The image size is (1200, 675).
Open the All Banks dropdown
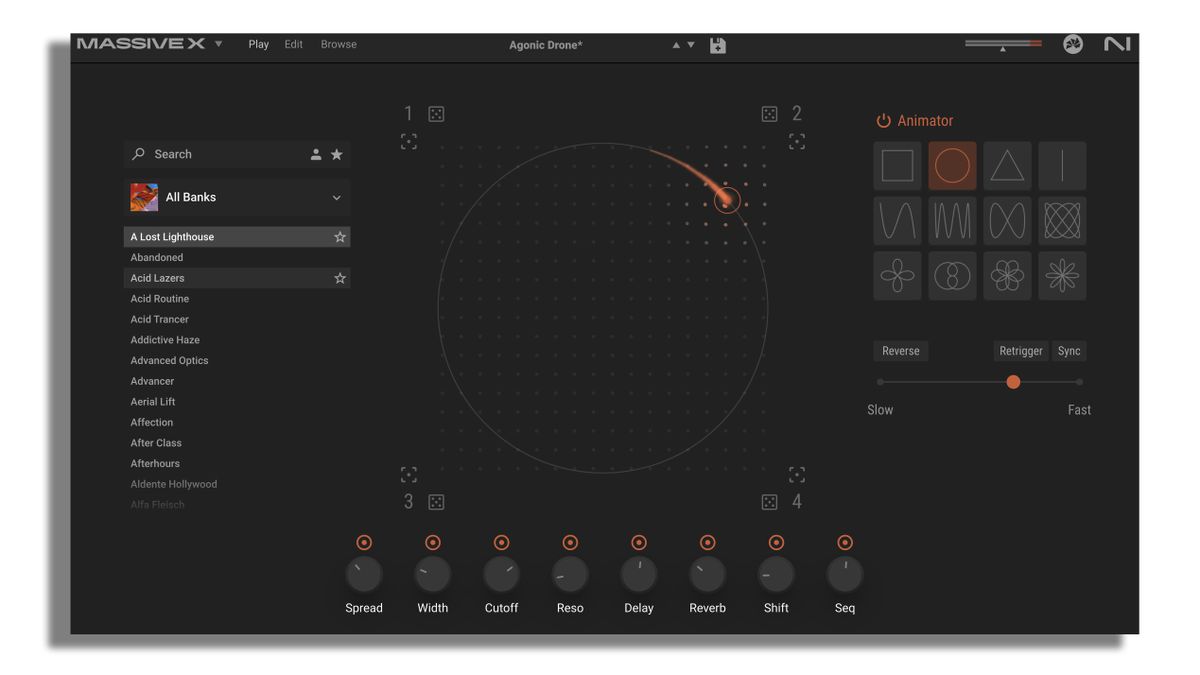point(237,197)
